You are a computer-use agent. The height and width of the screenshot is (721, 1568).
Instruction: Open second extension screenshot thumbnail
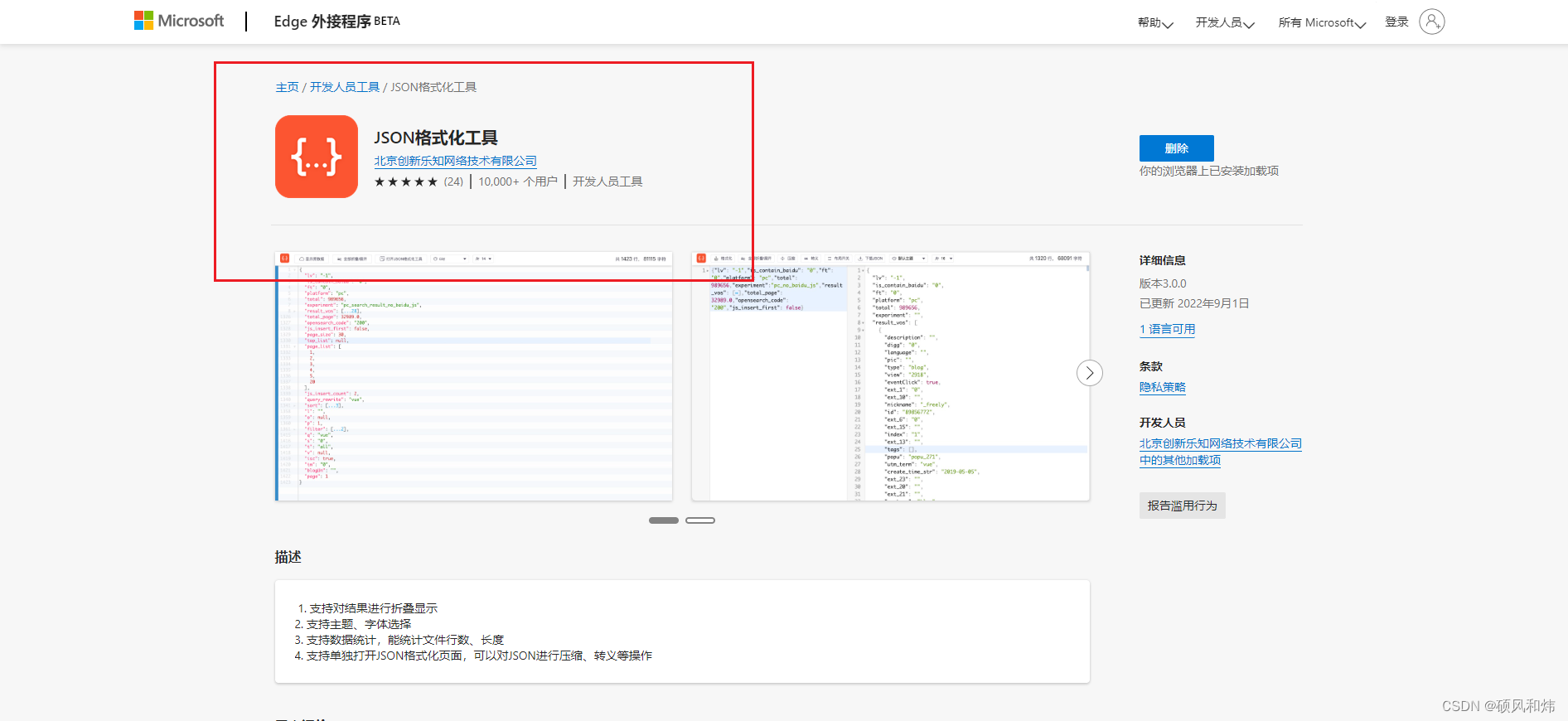click(891, 376)
